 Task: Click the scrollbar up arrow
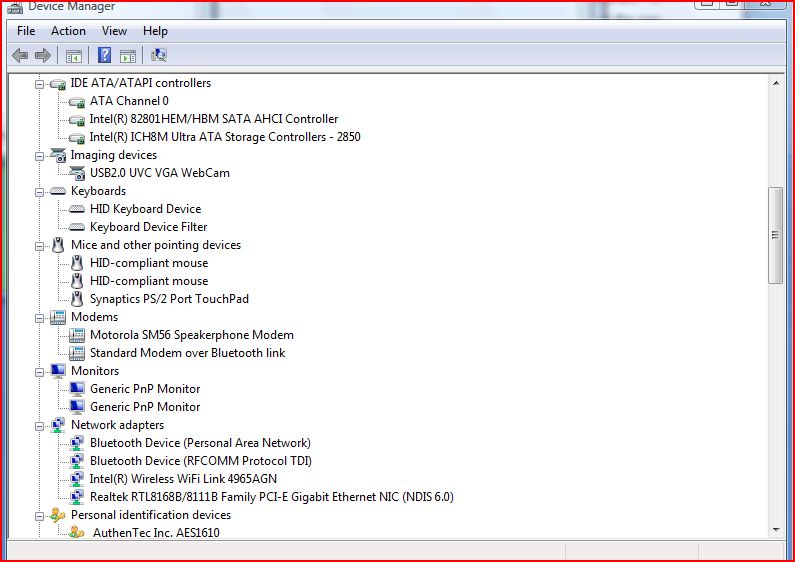(x=776, y=83)
